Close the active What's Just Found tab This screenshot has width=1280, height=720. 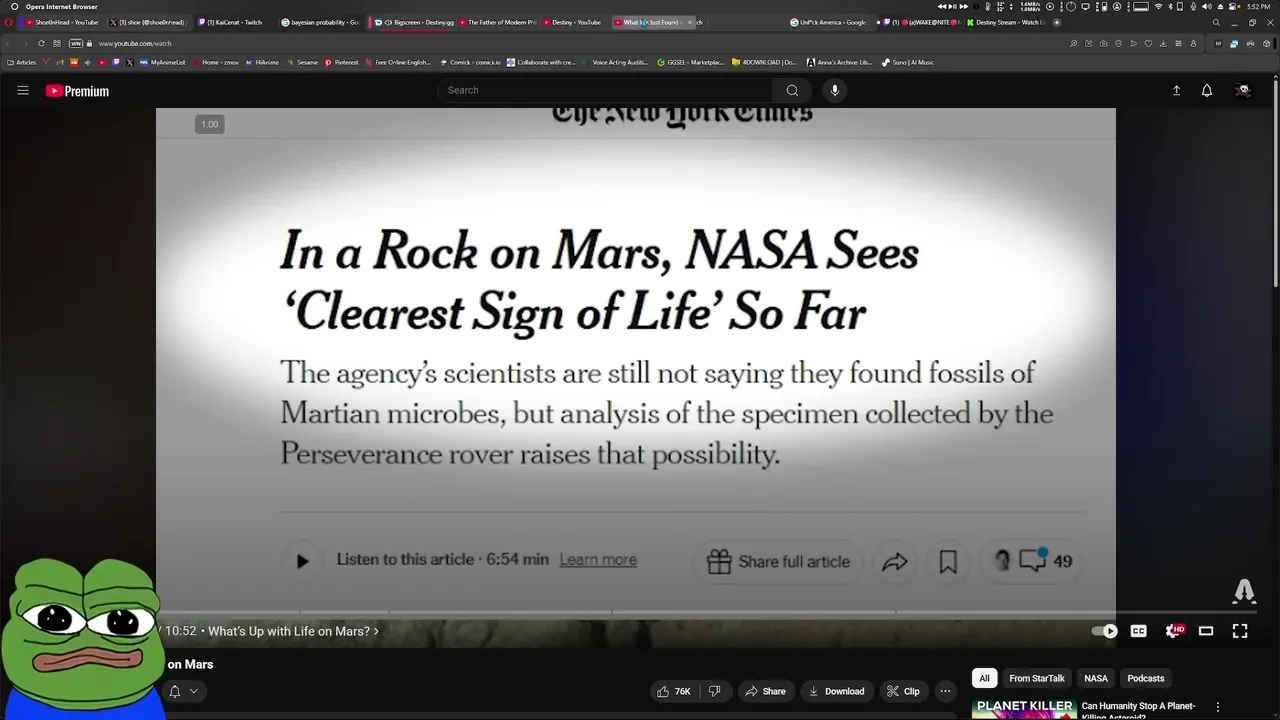[x=689, y=22]
